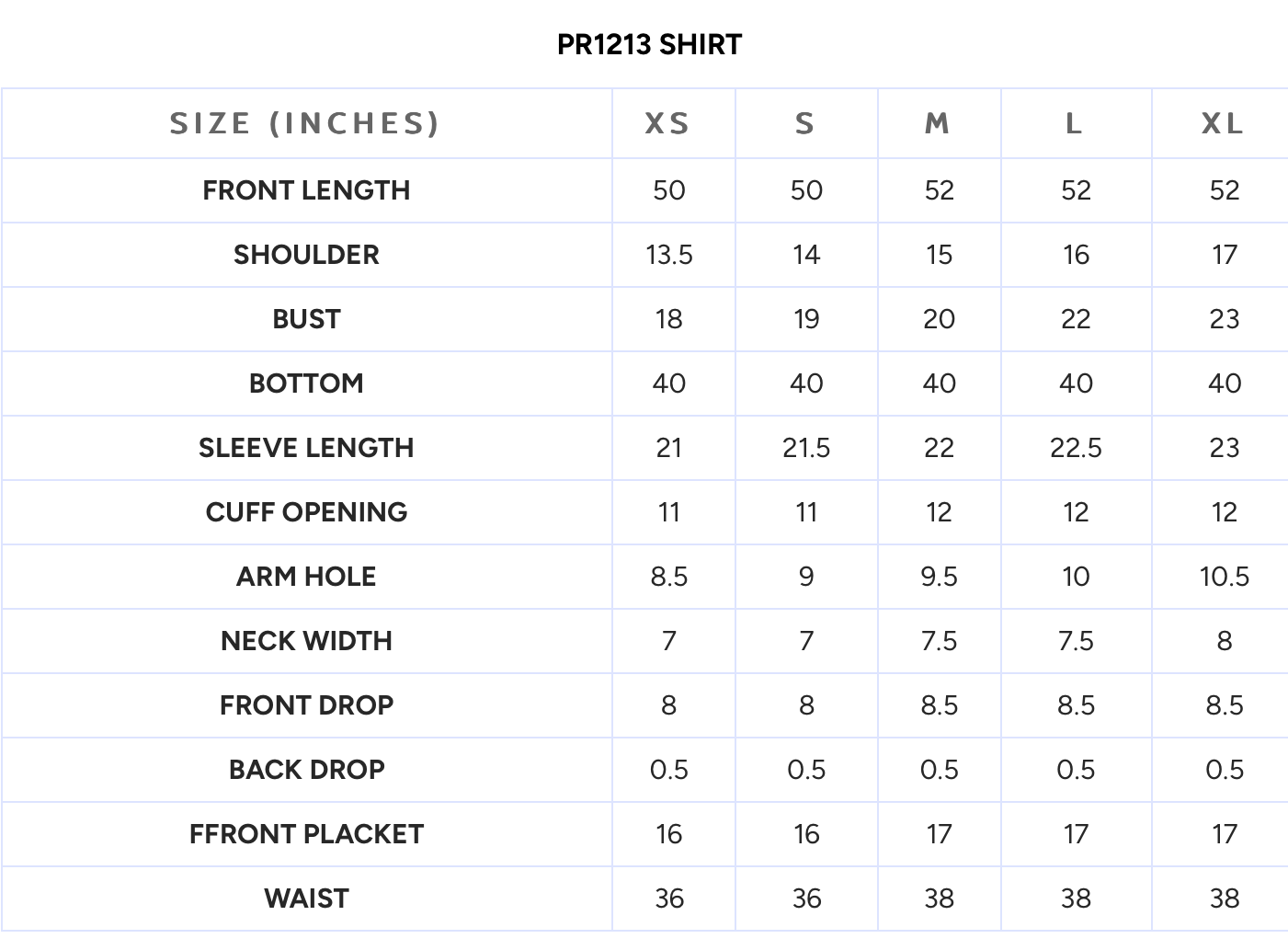Select the 22.5 sleeve length value

click(x=1076, y=448)
